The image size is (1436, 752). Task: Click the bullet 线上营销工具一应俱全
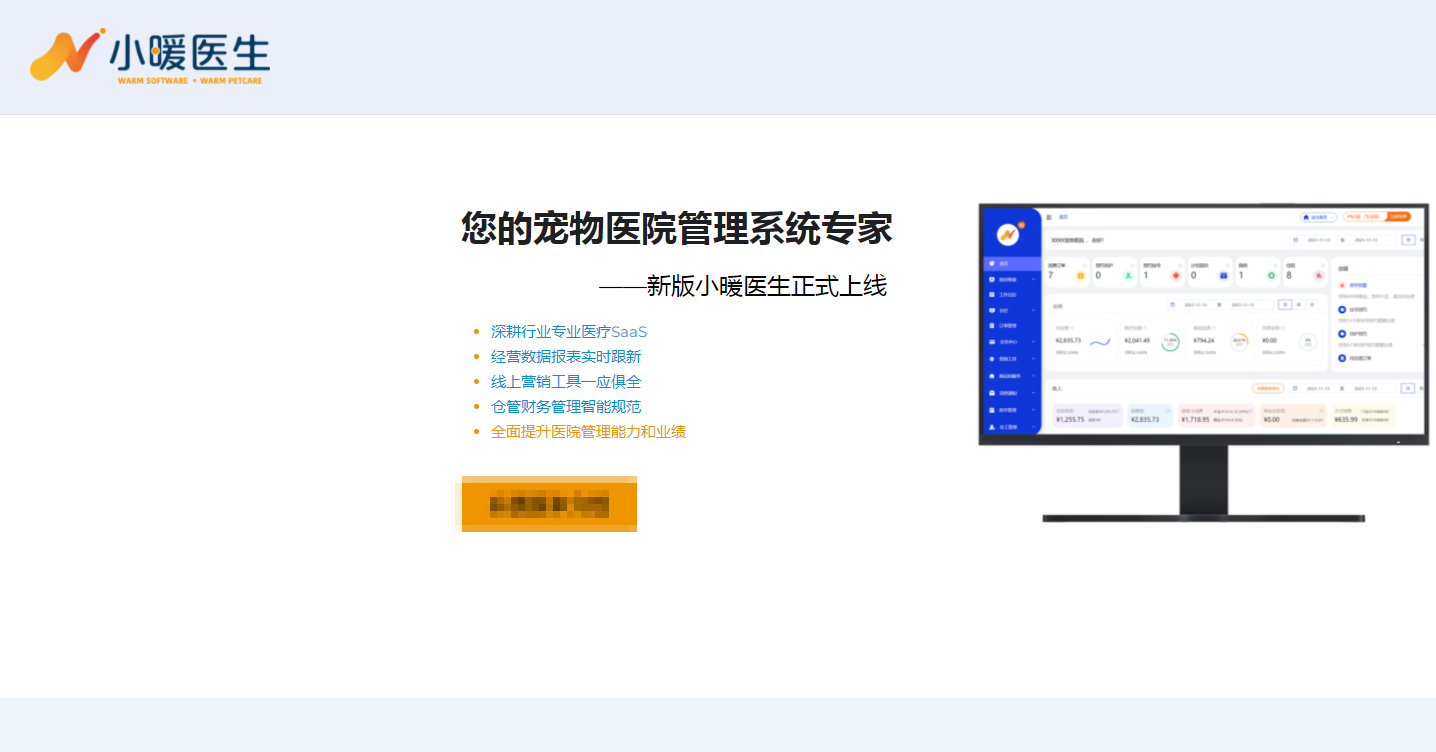pos(566,382)
